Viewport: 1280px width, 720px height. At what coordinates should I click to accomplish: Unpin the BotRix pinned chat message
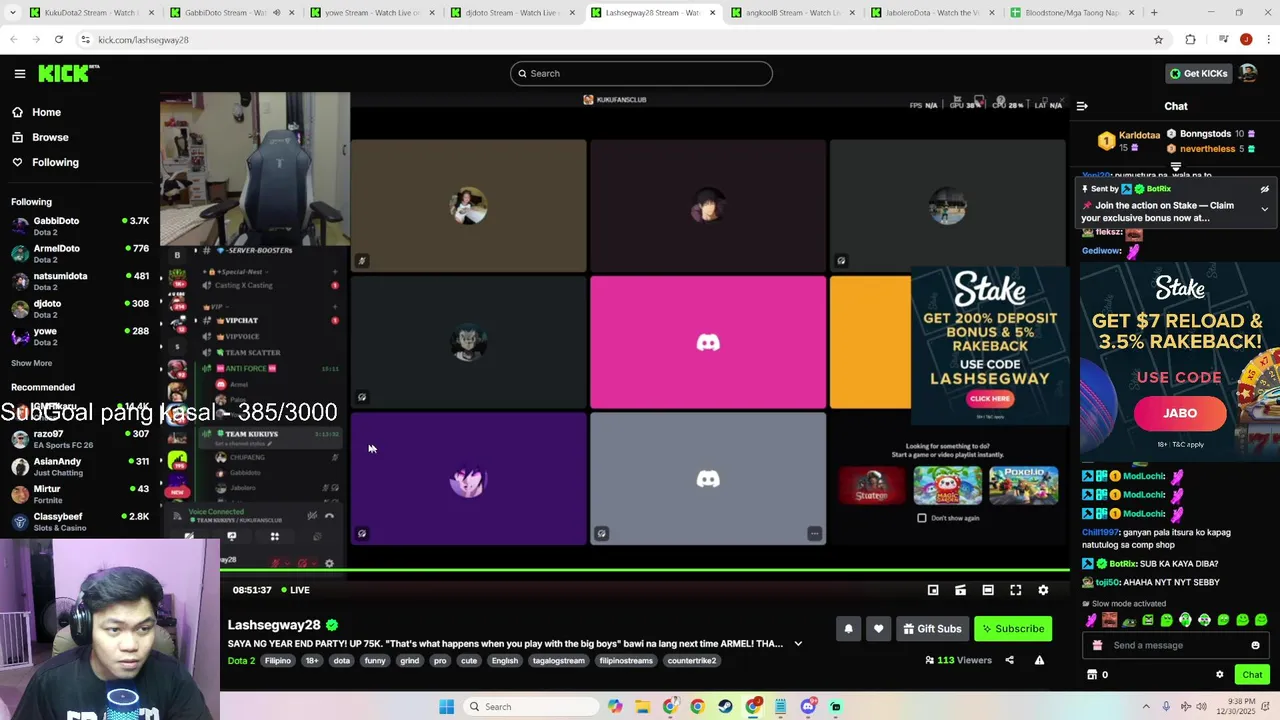[1264, 189]
